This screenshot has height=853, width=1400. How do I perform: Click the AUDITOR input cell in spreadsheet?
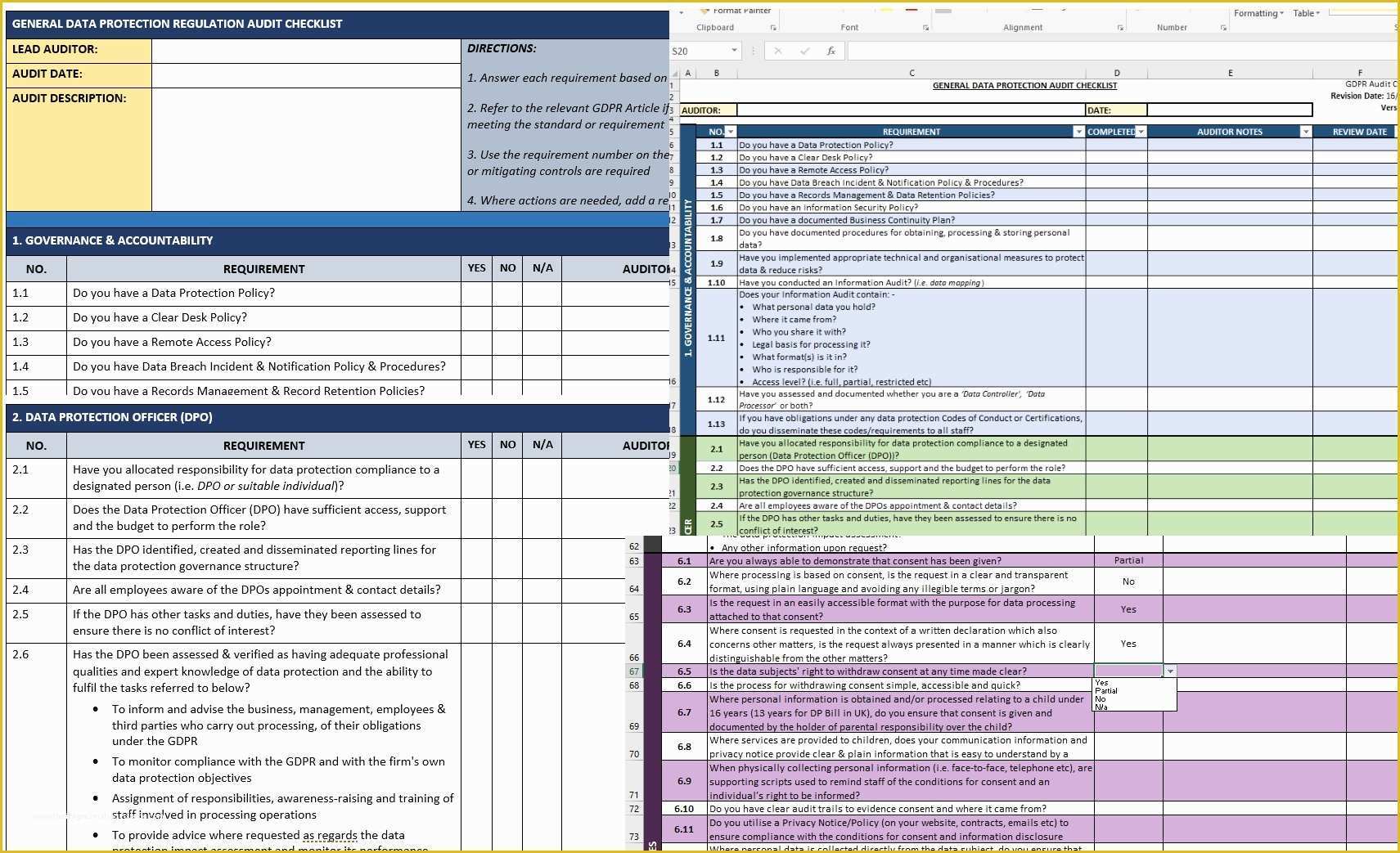pyautogui.click(x=911, y=110)
